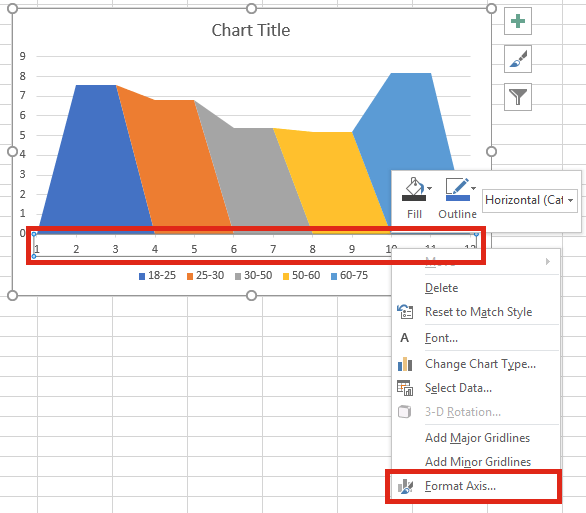Click the Outline pencil icon

tap(458, 189)
